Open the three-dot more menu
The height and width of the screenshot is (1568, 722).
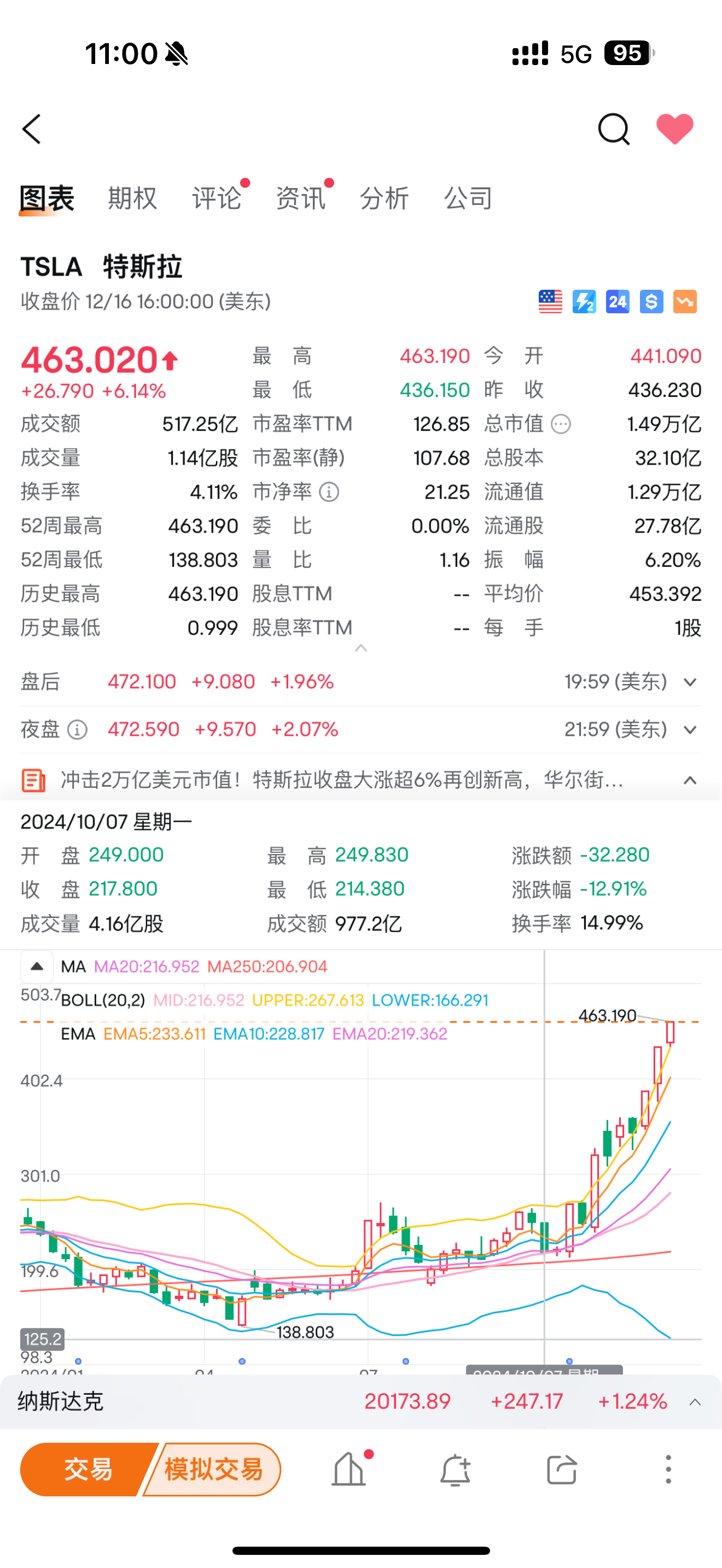668,1470
